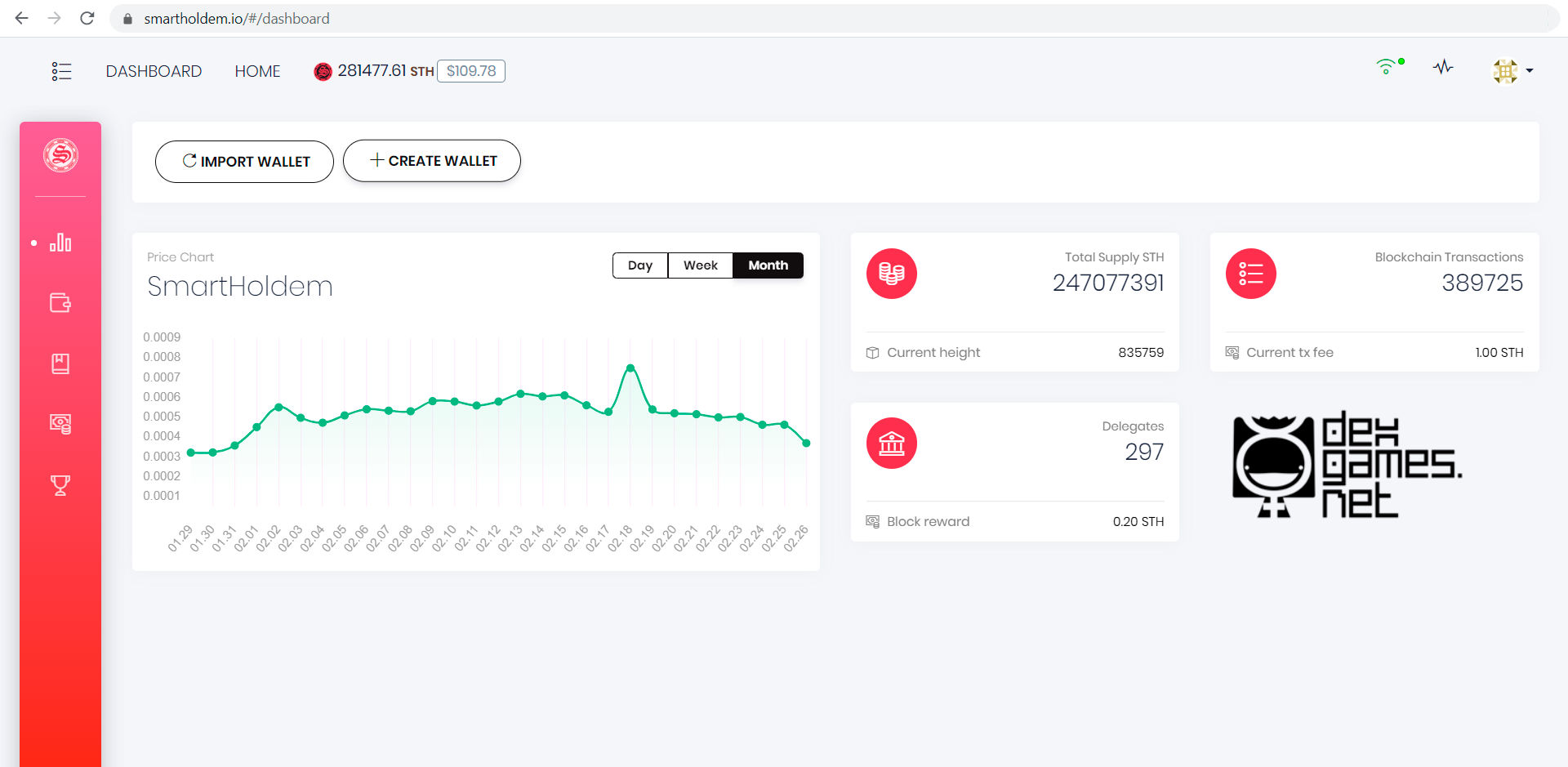This screenshot has width=1568, height=767.
Task: Click the 1.00 STH tx fee value
Action: tap(1499, 353)
